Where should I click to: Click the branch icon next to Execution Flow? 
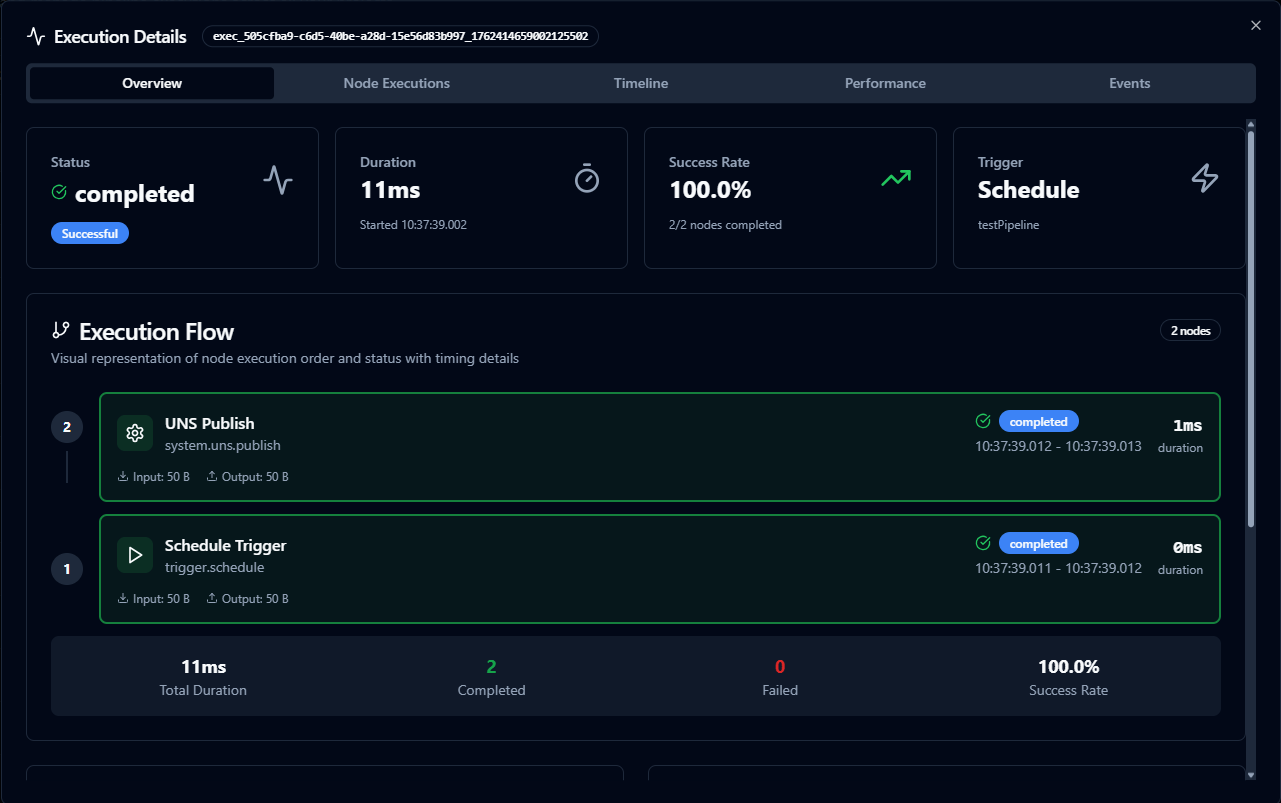(x=61, y=331)
